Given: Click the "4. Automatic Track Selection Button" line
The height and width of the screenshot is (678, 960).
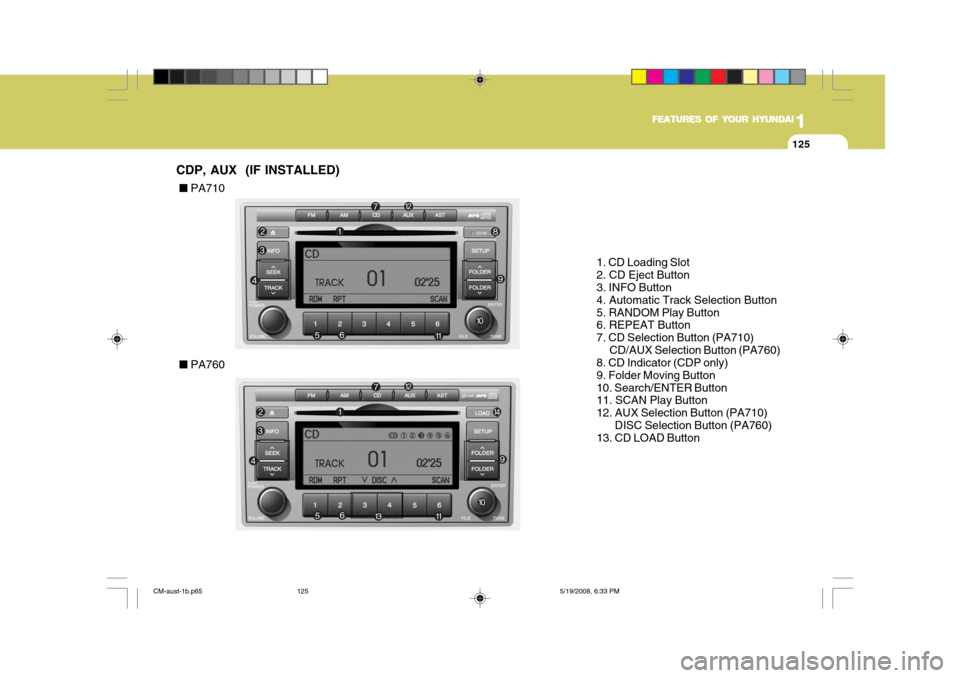Looking at the screenshot, I should [686, 300].
